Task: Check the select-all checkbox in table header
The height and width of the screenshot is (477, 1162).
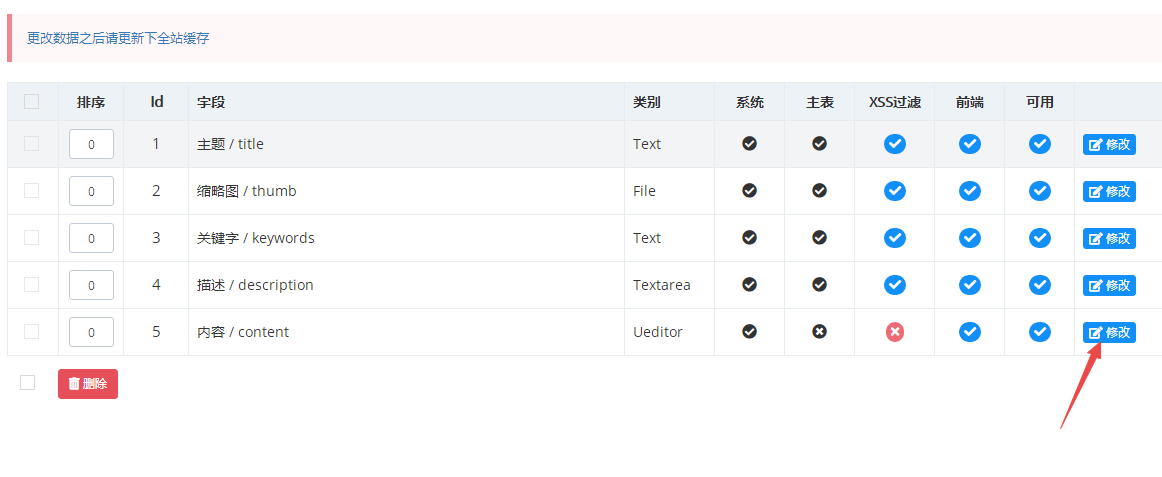Action: pyautogui.click(x=32, y=102)
